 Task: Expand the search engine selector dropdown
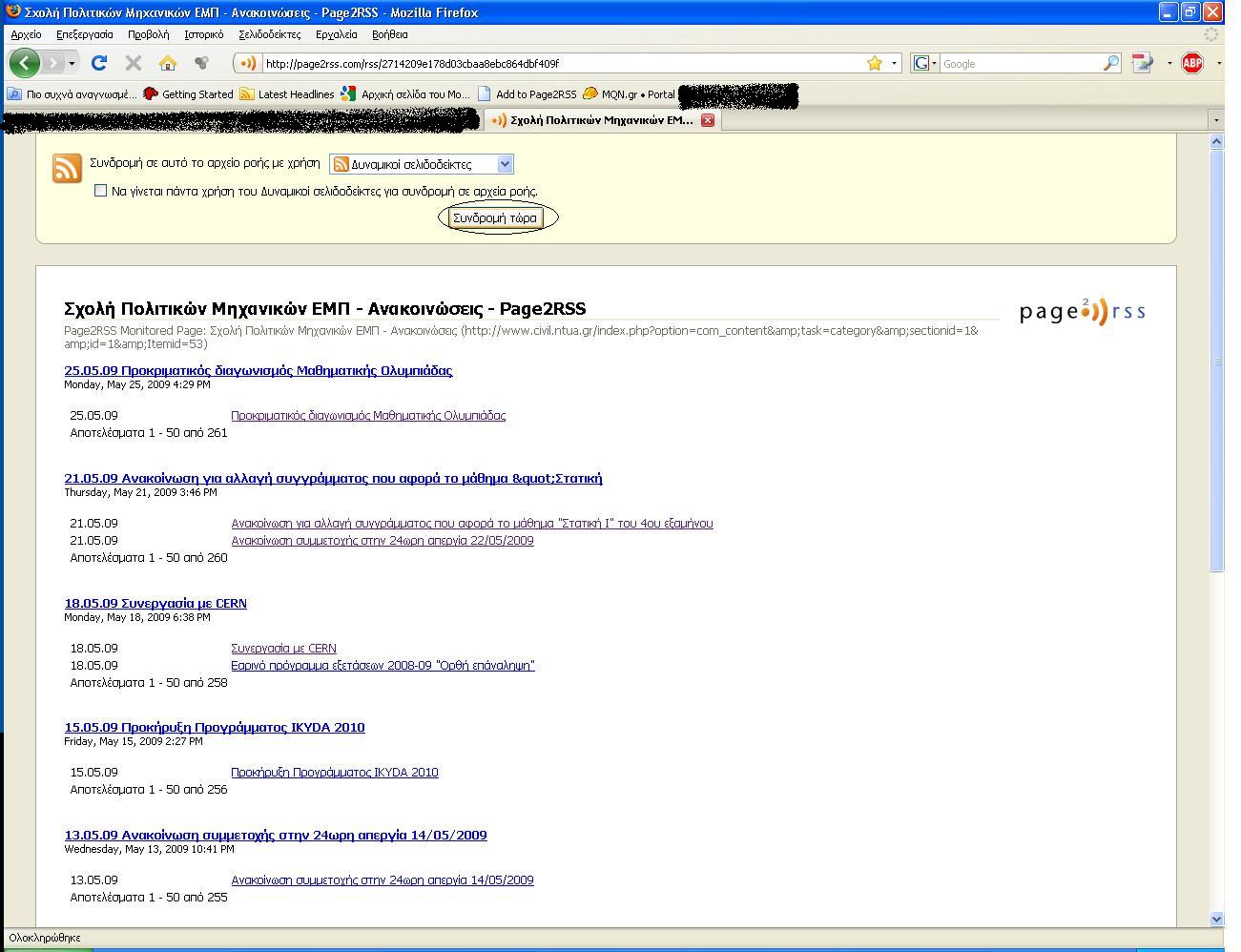(x=923, y=63)
